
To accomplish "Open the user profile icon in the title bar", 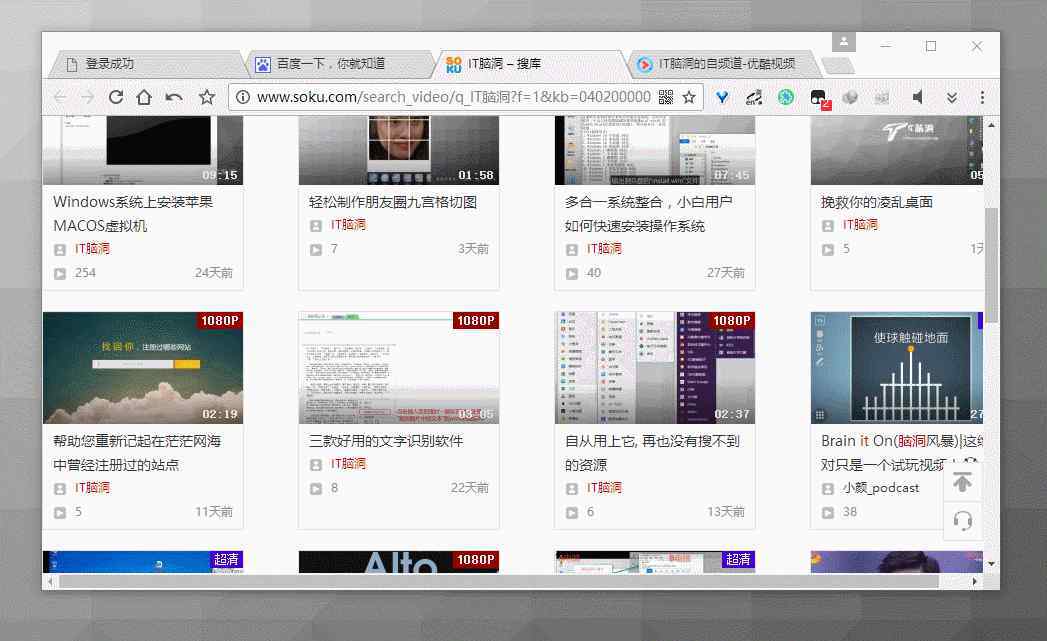I will [x=843, y=41].
